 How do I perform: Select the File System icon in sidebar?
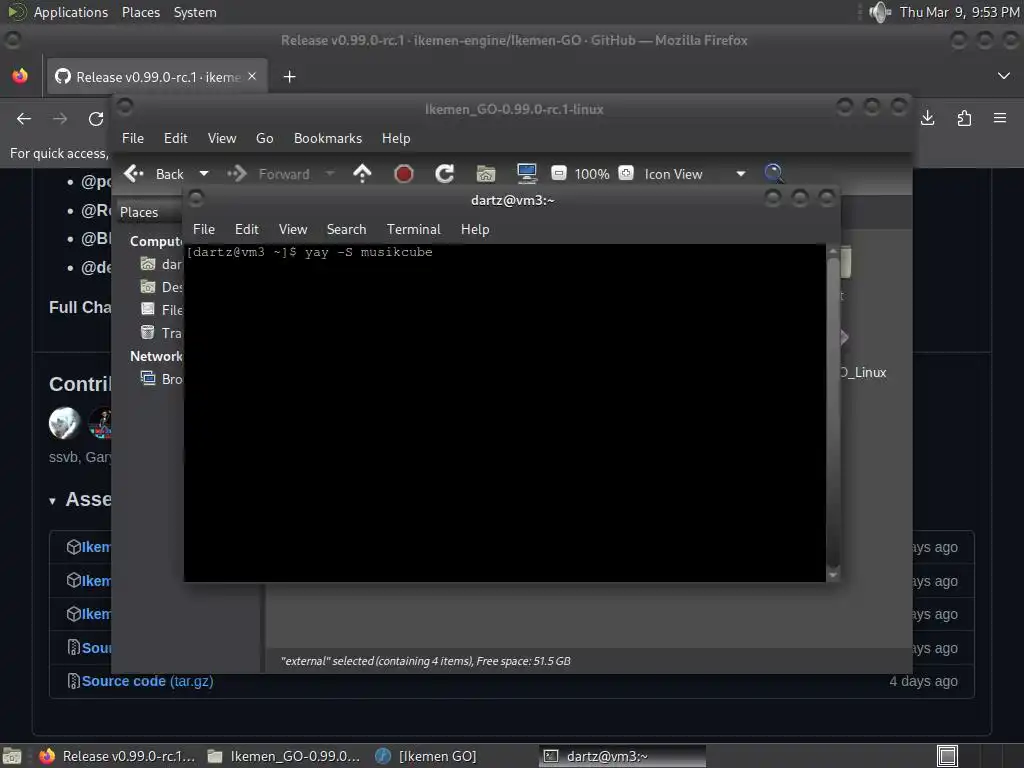(x=148, y=310)
